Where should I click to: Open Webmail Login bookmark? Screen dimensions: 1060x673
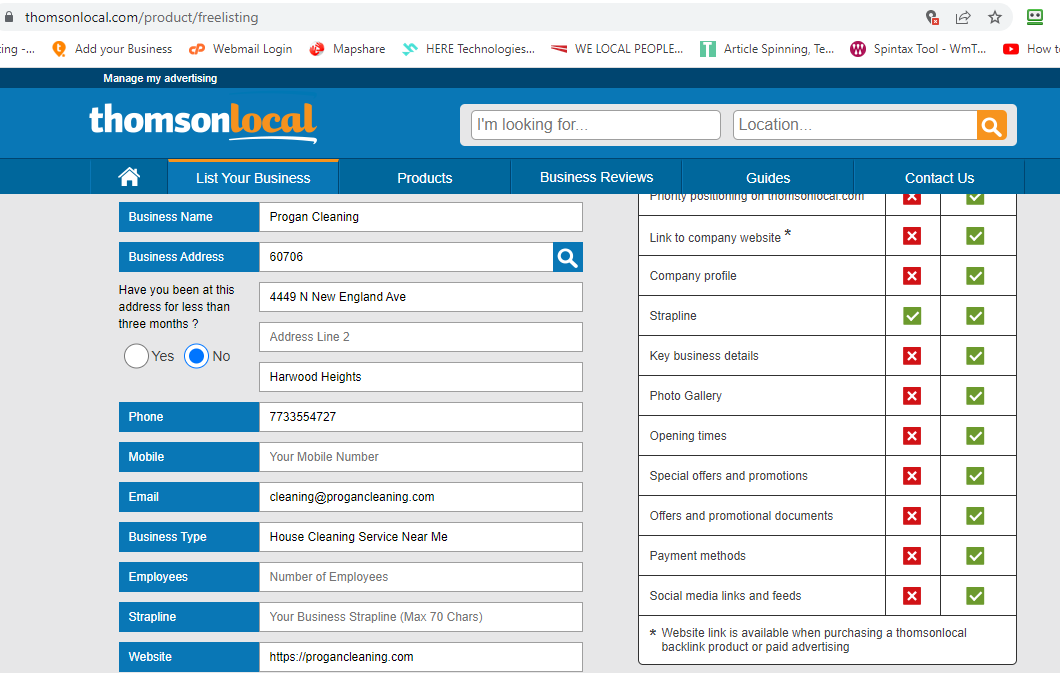(241, 49)
